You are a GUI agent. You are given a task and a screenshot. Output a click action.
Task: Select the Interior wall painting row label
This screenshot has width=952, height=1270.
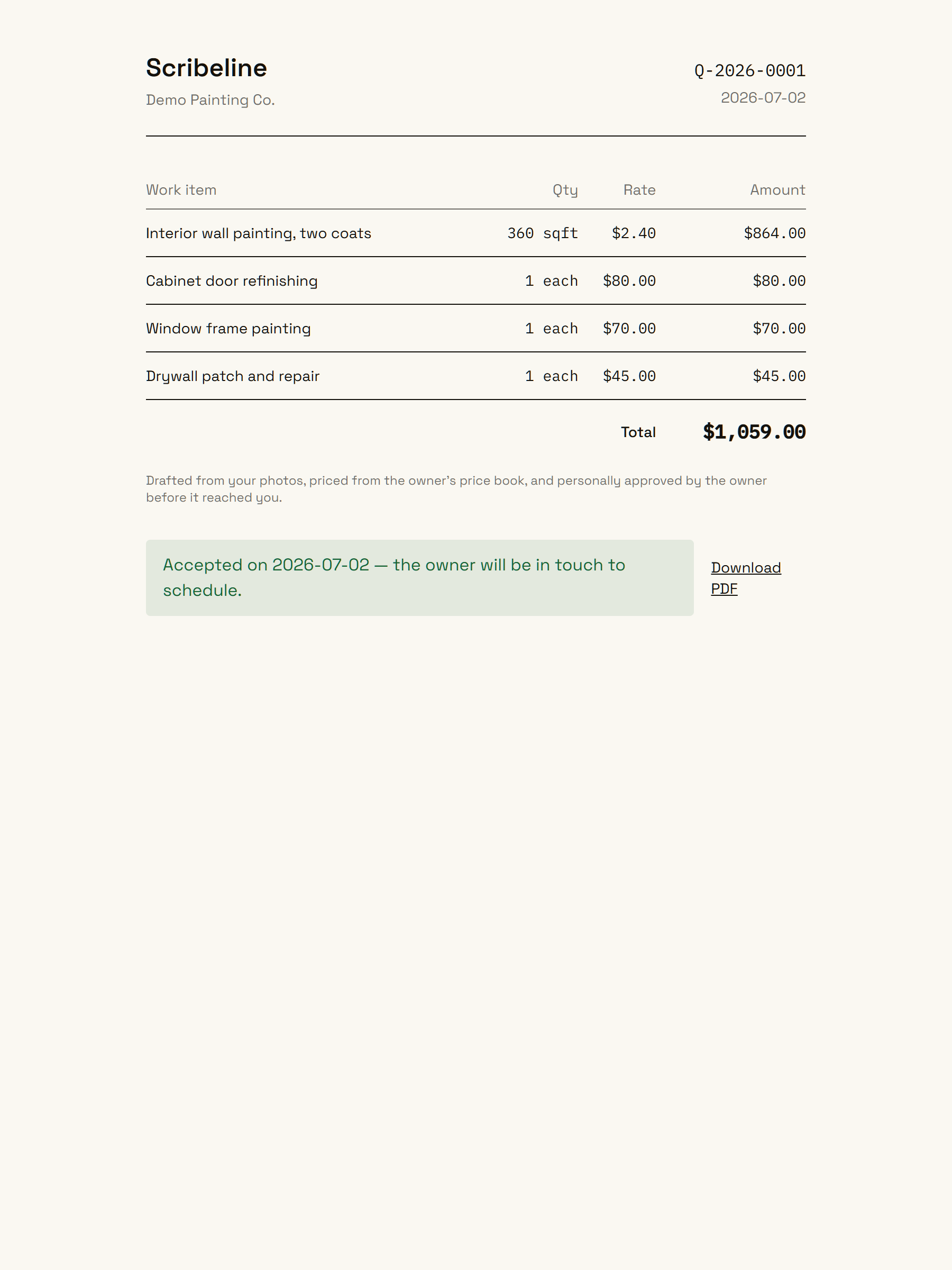258,233
